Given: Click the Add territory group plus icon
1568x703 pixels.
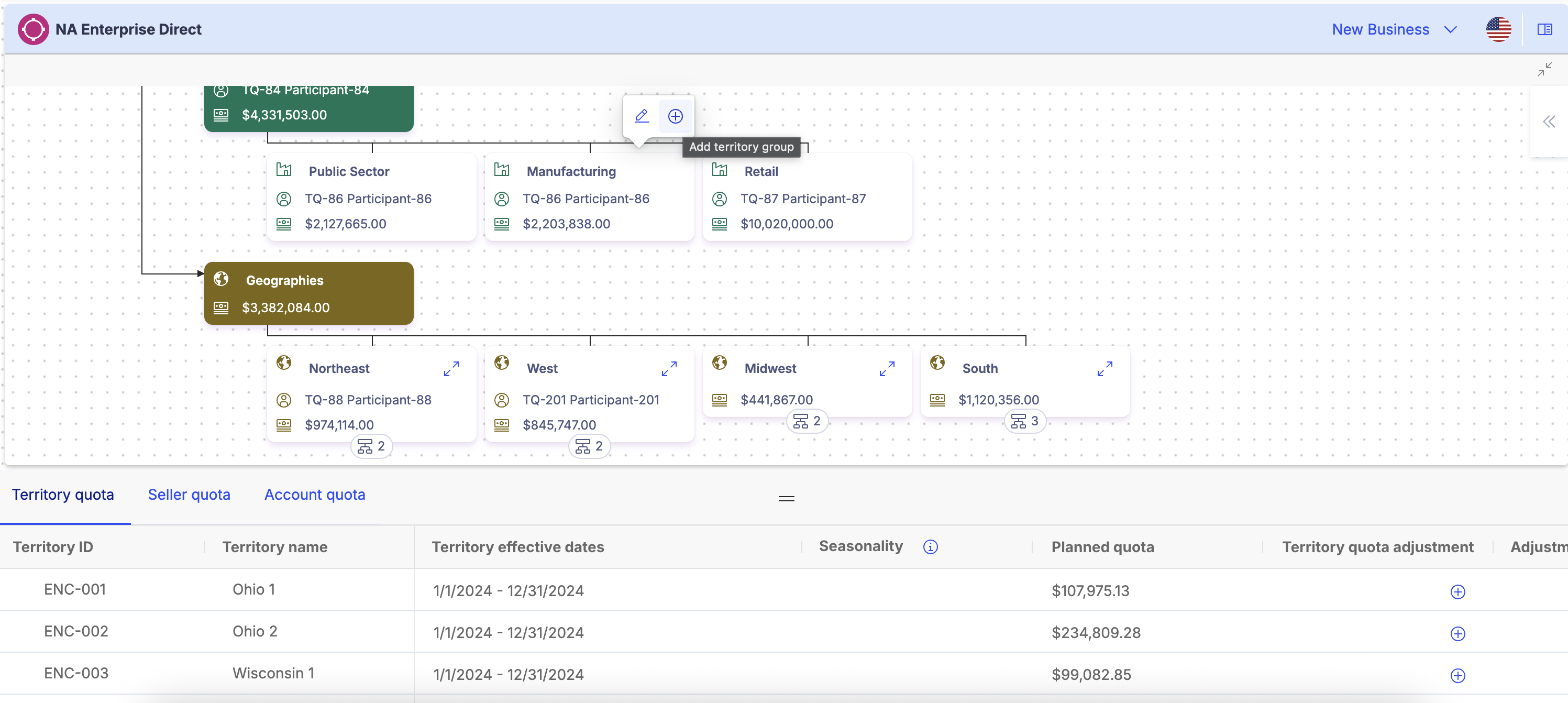Looking at the screenshot, I should tap(675, 116).
